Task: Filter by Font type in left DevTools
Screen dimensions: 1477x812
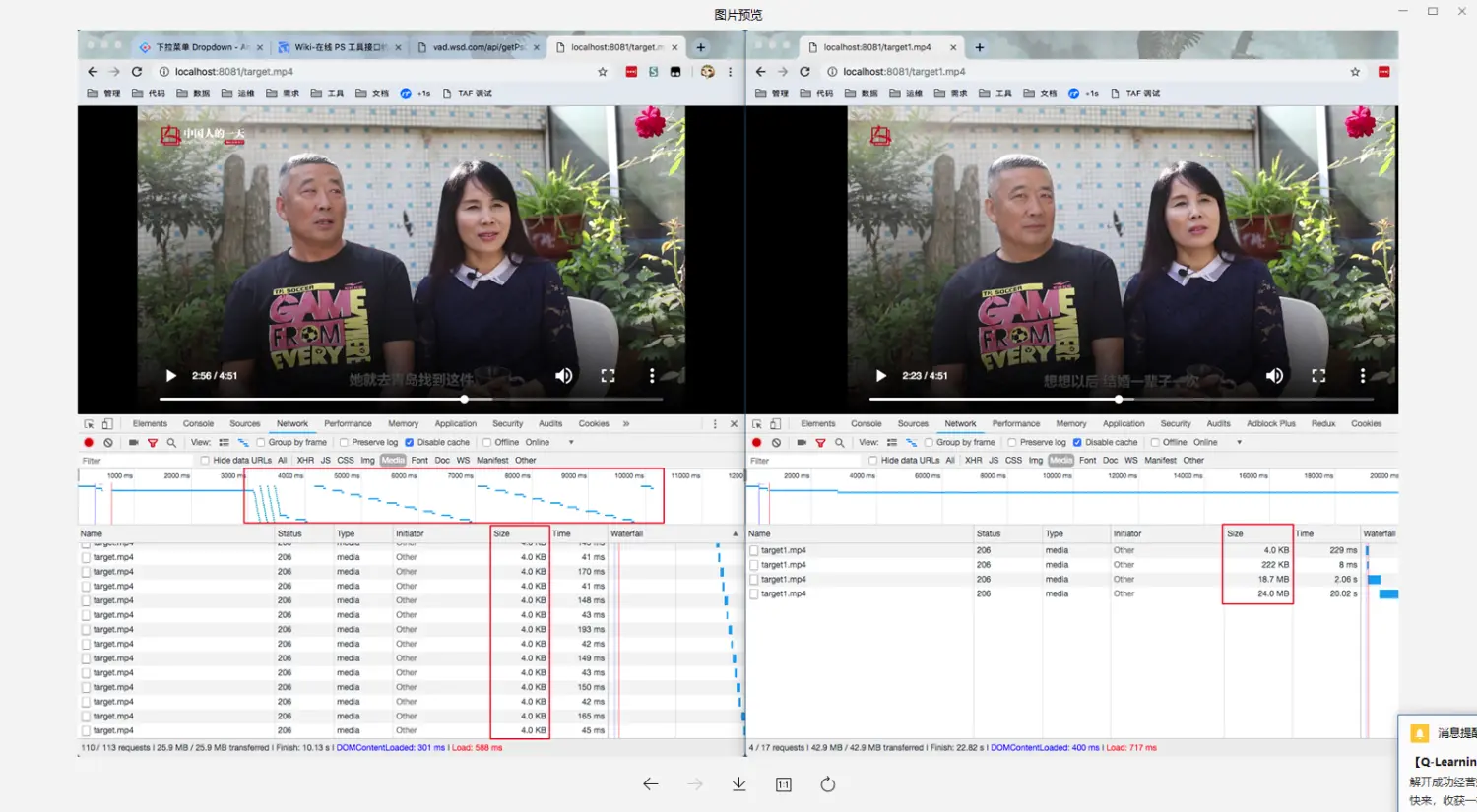Action: (419, 461)
